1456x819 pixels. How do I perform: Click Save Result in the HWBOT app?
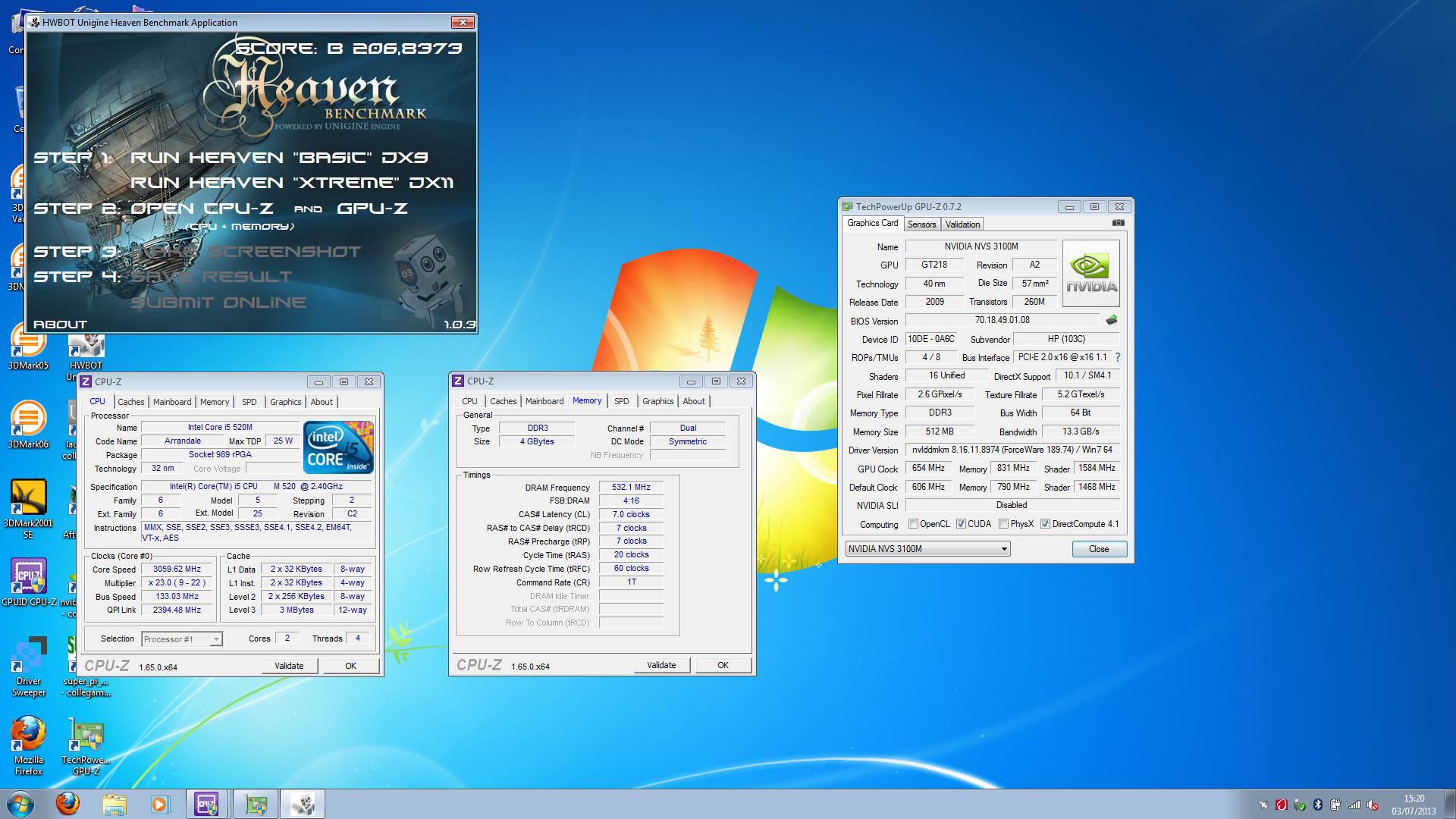(x=211, y=277)
